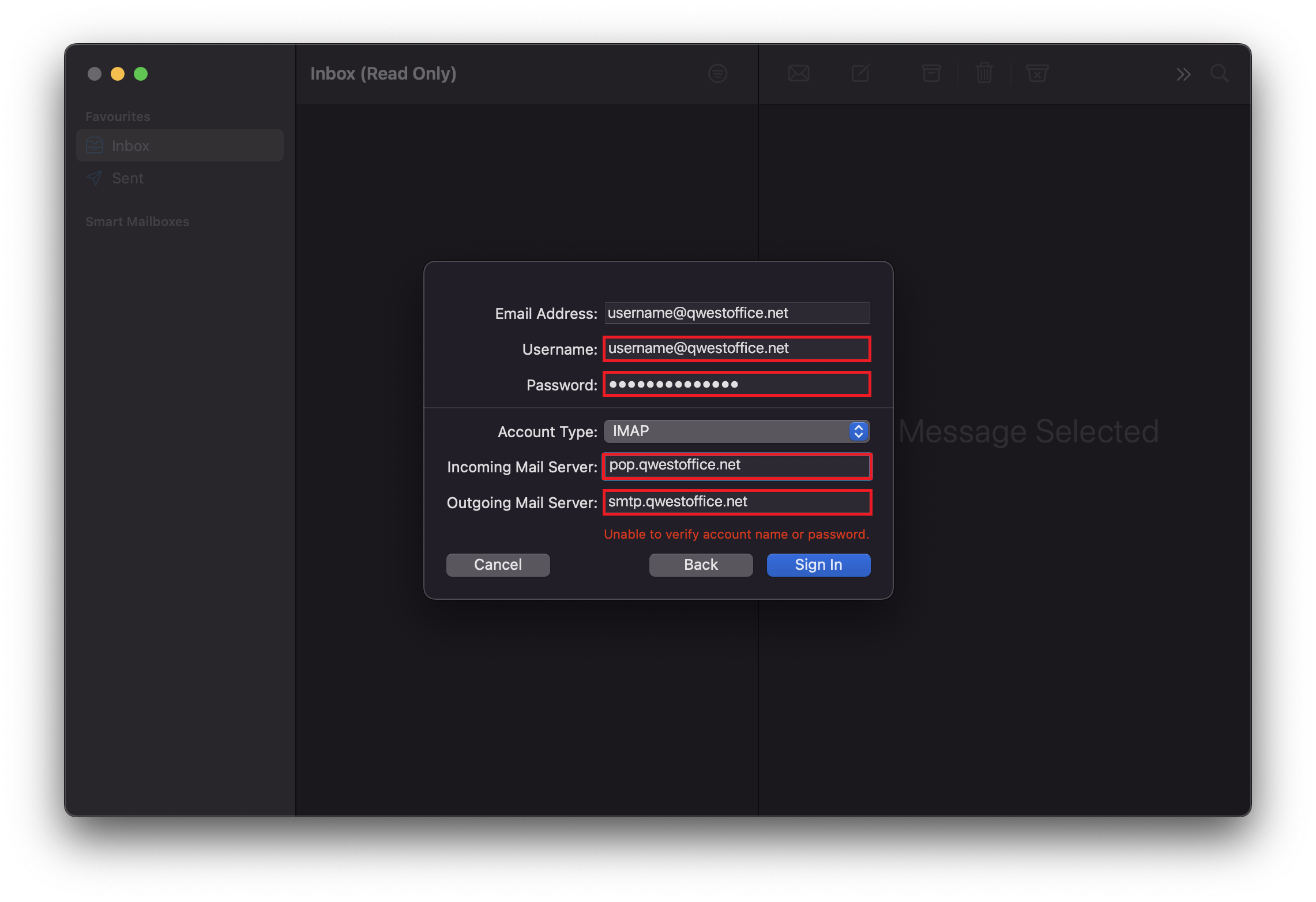Click the Account Type stepper arrows
1316x902 pixels.
pos(858,431)
